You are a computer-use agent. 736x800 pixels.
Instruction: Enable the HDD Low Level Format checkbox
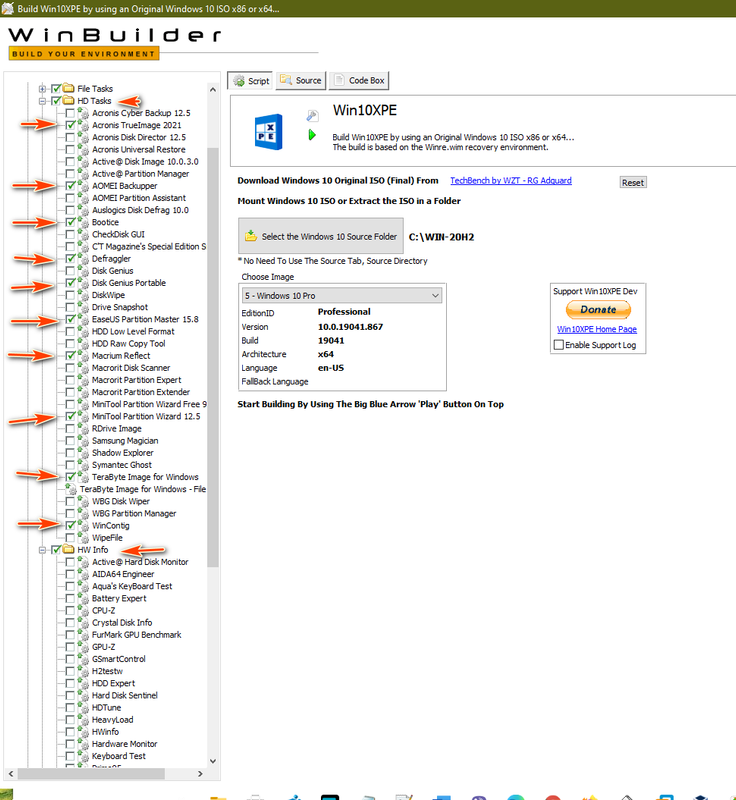click(x=70, y=332)
